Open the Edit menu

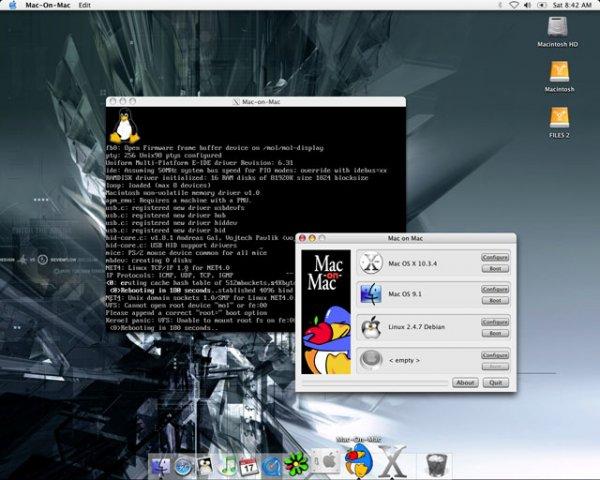click(84, 5)
